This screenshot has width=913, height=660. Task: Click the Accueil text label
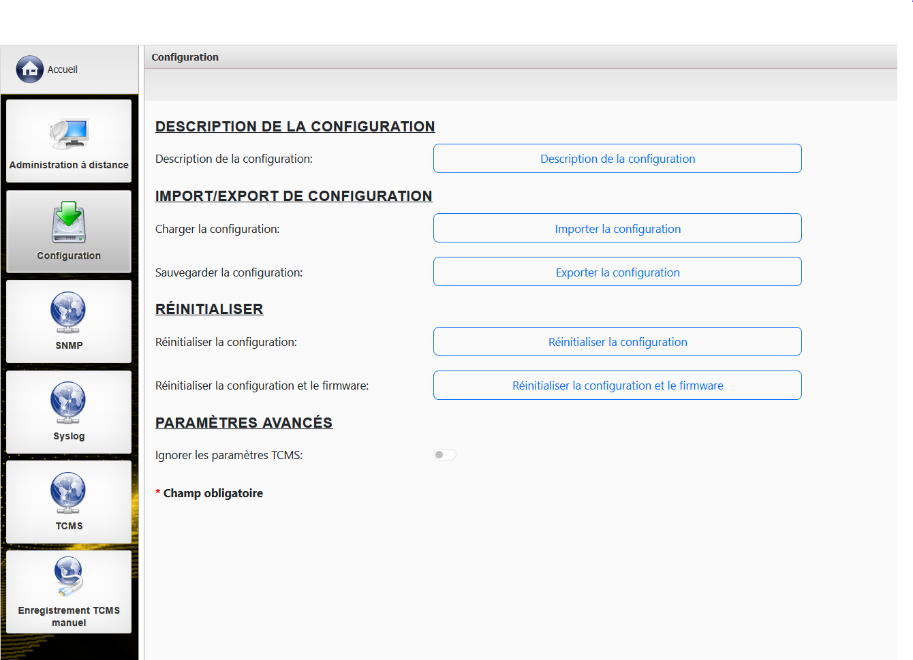63,70
